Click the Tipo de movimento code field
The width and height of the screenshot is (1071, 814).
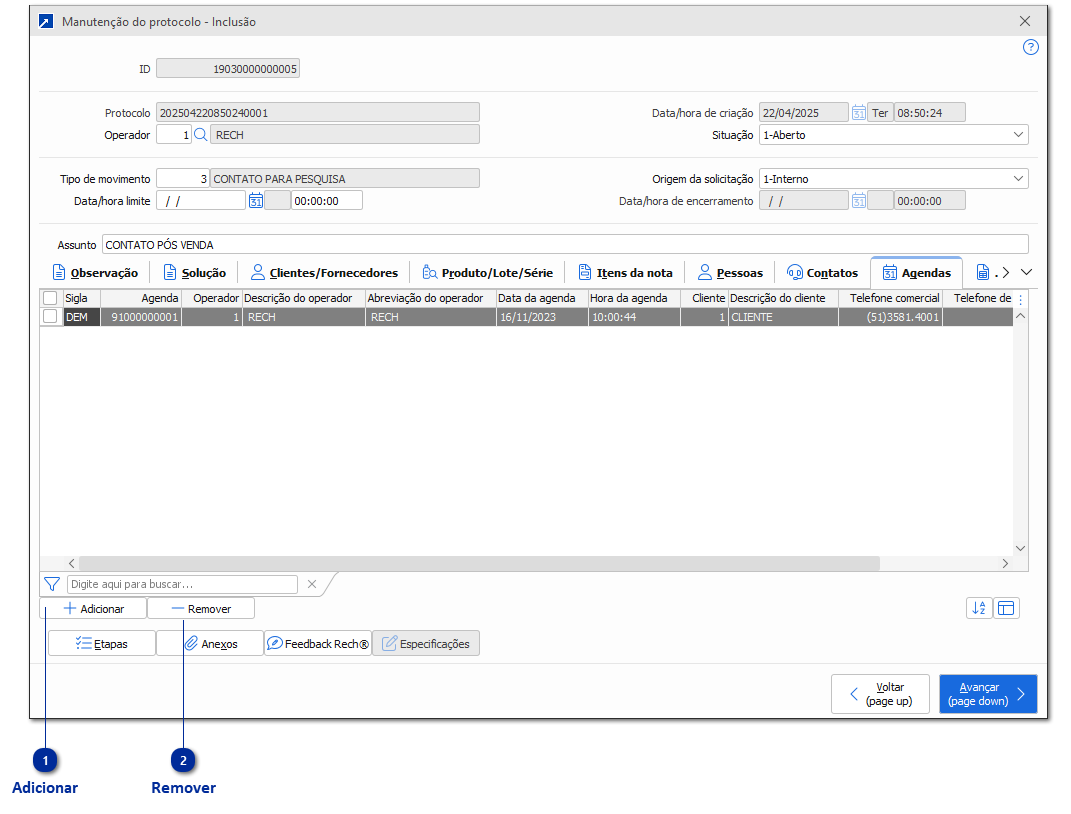(182, 178)
